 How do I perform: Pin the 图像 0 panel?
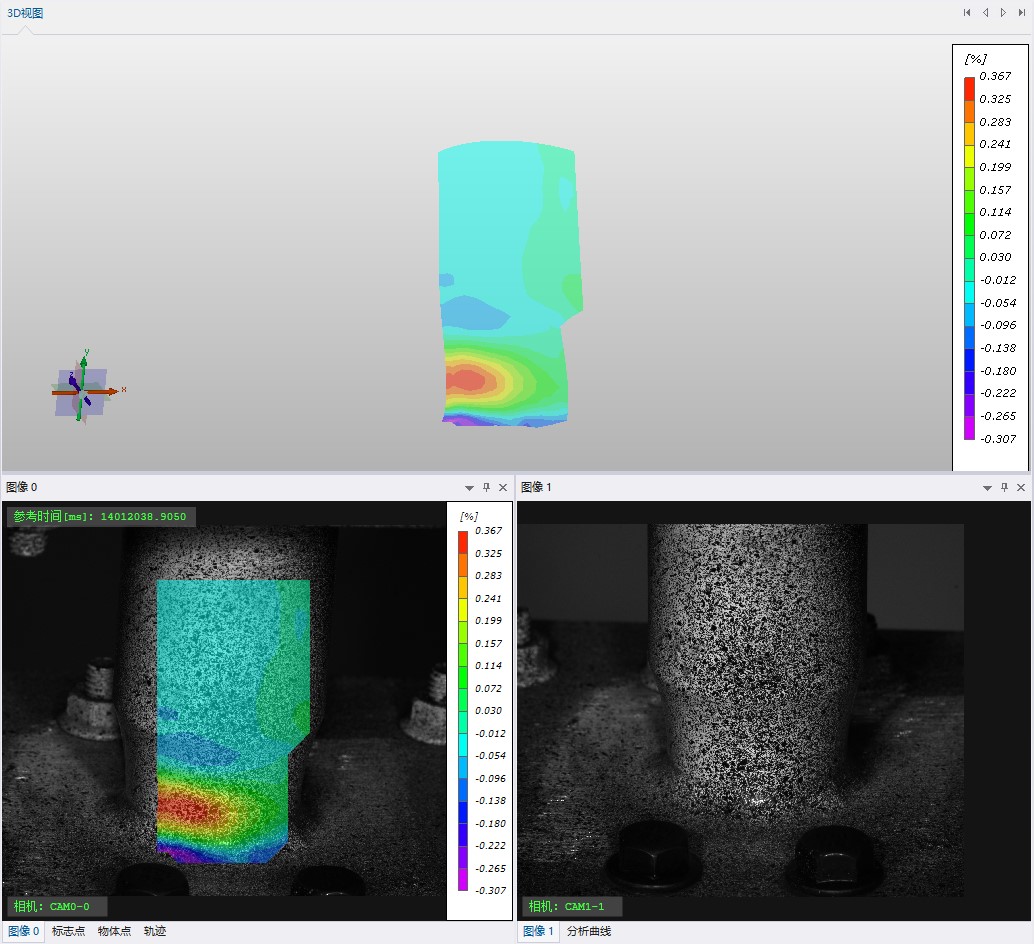point(486,487)
